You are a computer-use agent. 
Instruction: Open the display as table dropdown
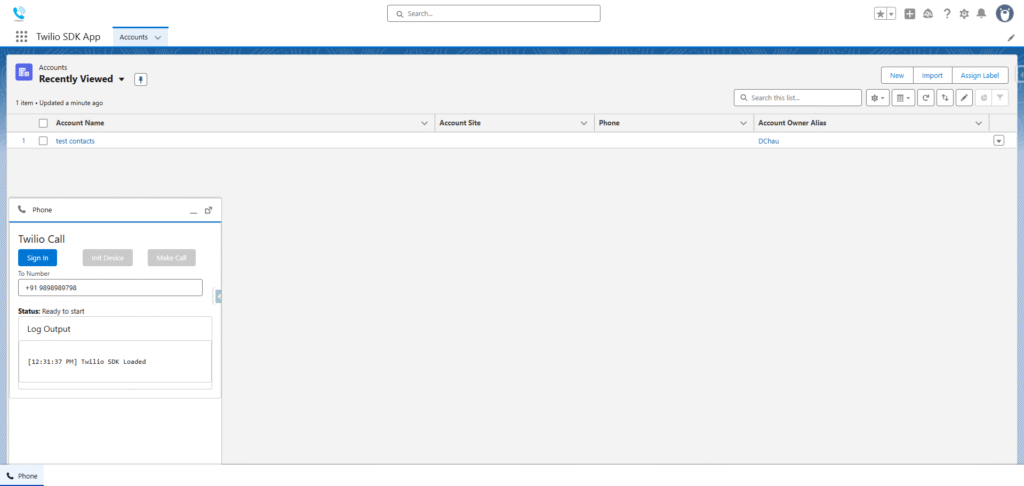pos(903,98)
